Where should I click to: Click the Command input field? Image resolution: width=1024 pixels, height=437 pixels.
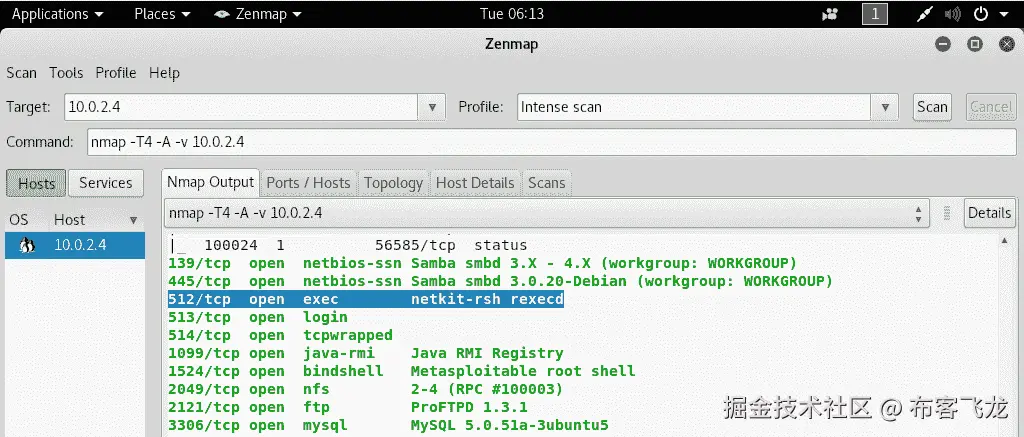[552, 142]
